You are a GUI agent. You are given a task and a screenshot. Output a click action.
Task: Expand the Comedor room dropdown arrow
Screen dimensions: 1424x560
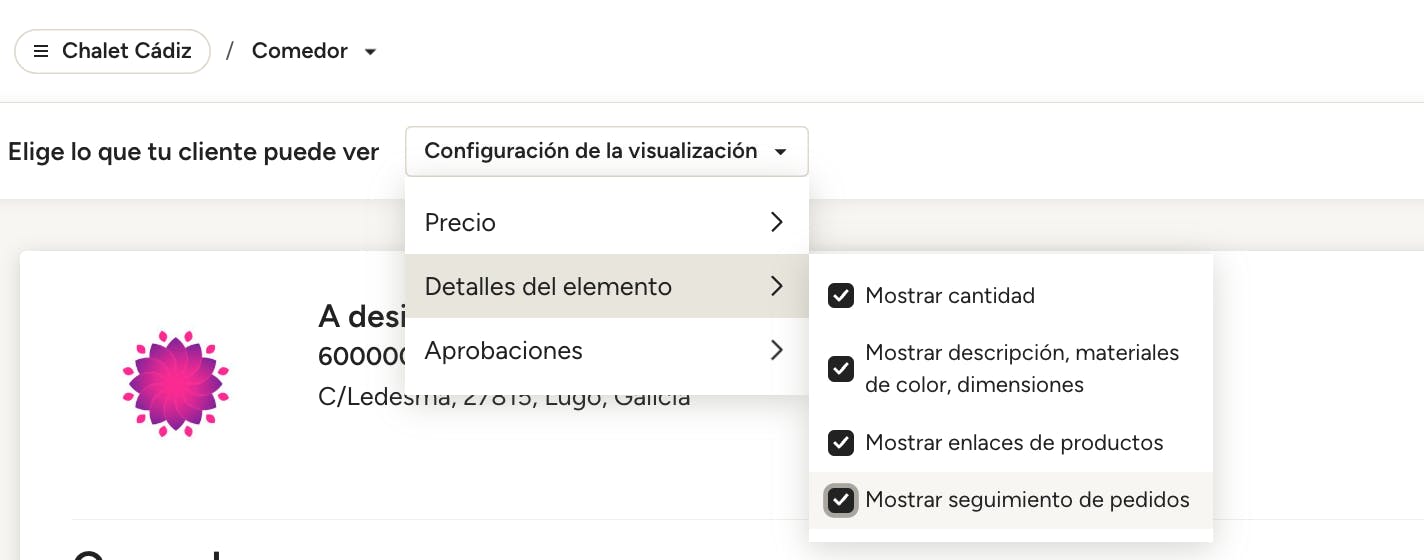pos(370,52)
